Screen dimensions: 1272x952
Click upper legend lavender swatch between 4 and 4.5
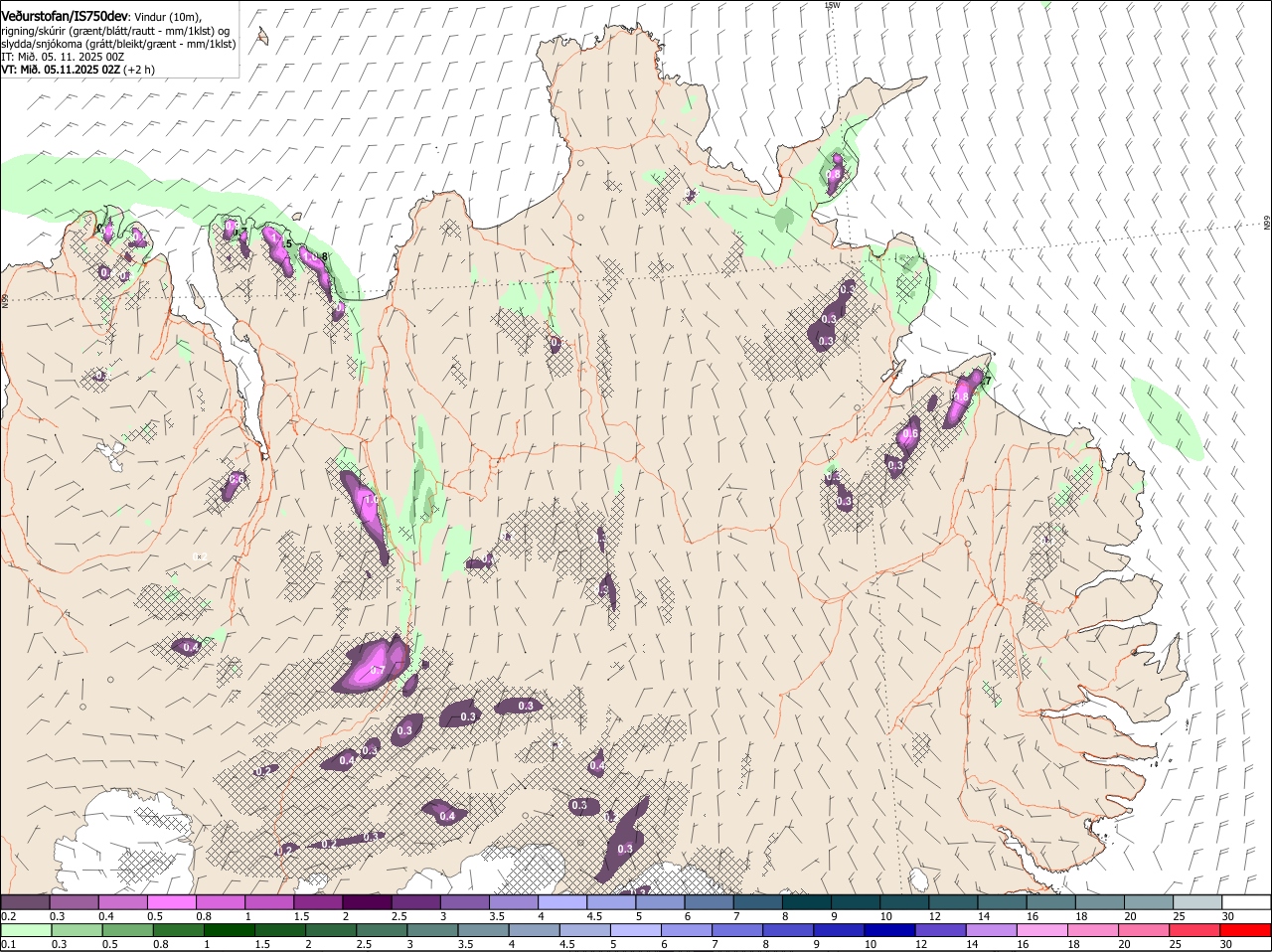[561, 902]
